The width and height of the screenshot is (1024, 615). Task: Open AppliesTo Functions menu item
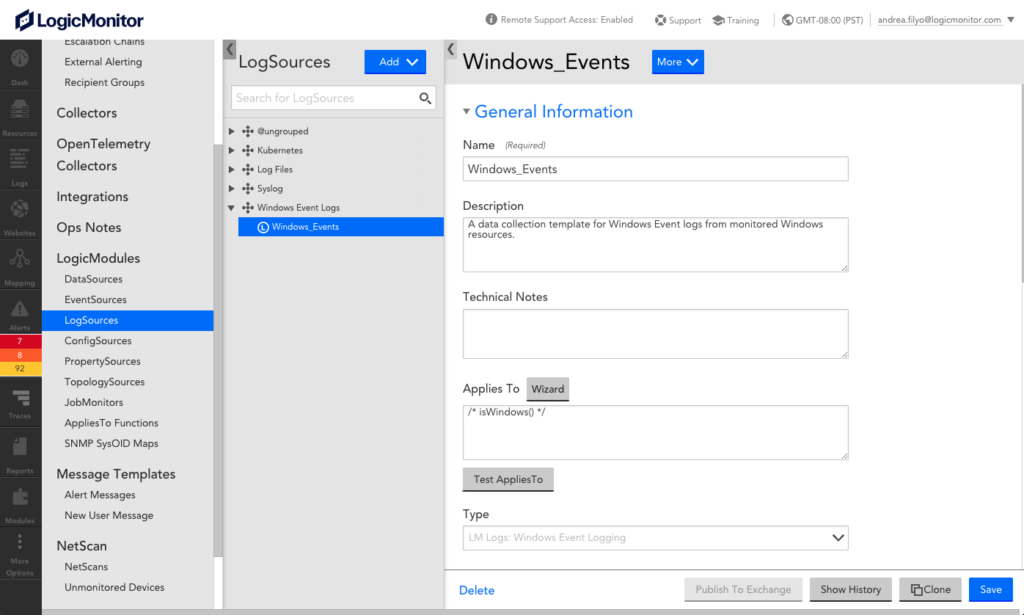point(111,423)
